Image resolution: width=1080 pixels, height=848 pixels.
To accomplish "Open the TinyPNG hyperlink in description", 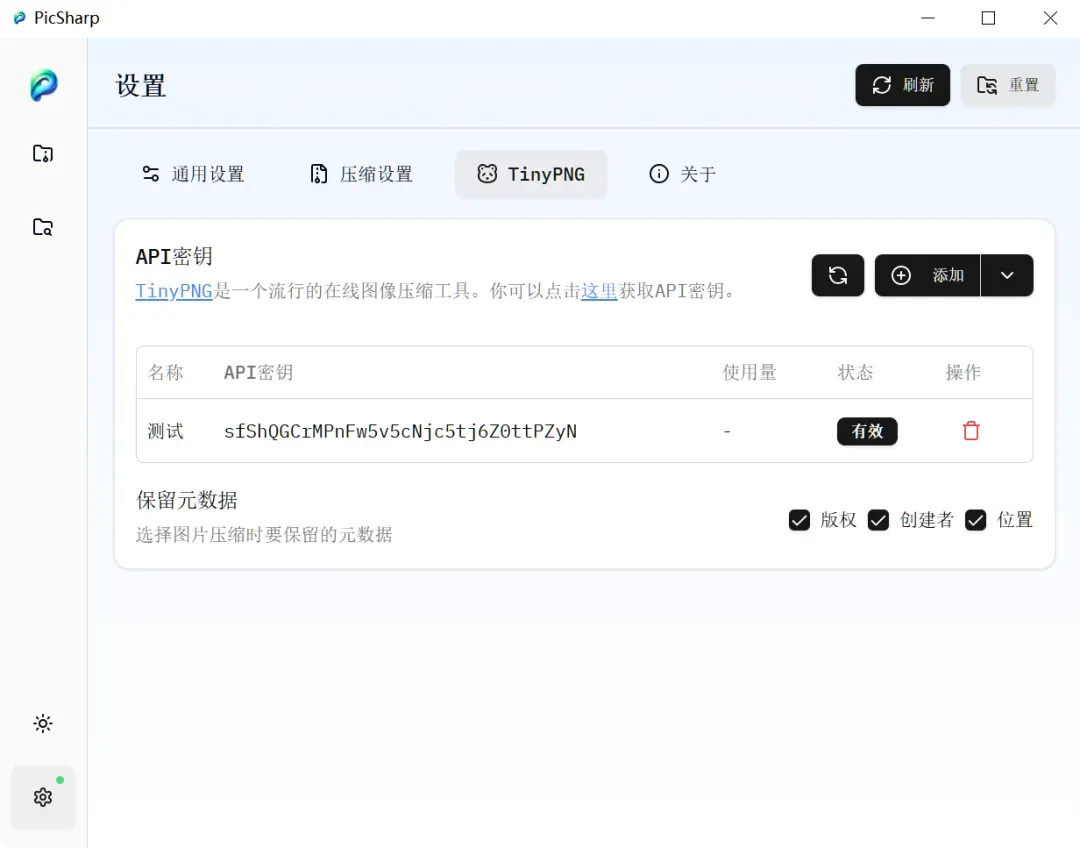I will [174, 291].
